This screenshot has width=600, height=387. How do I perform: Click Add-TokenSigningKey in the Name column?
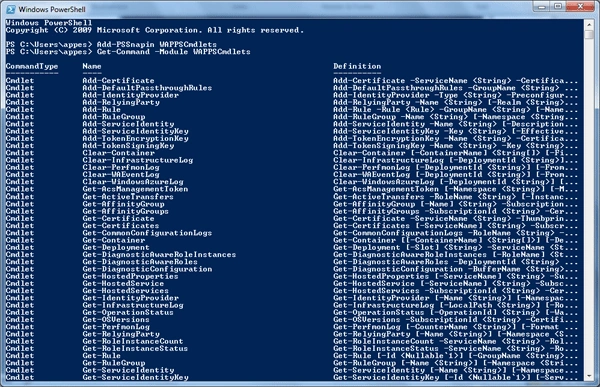pyautogui.click(x=128, y=146)
